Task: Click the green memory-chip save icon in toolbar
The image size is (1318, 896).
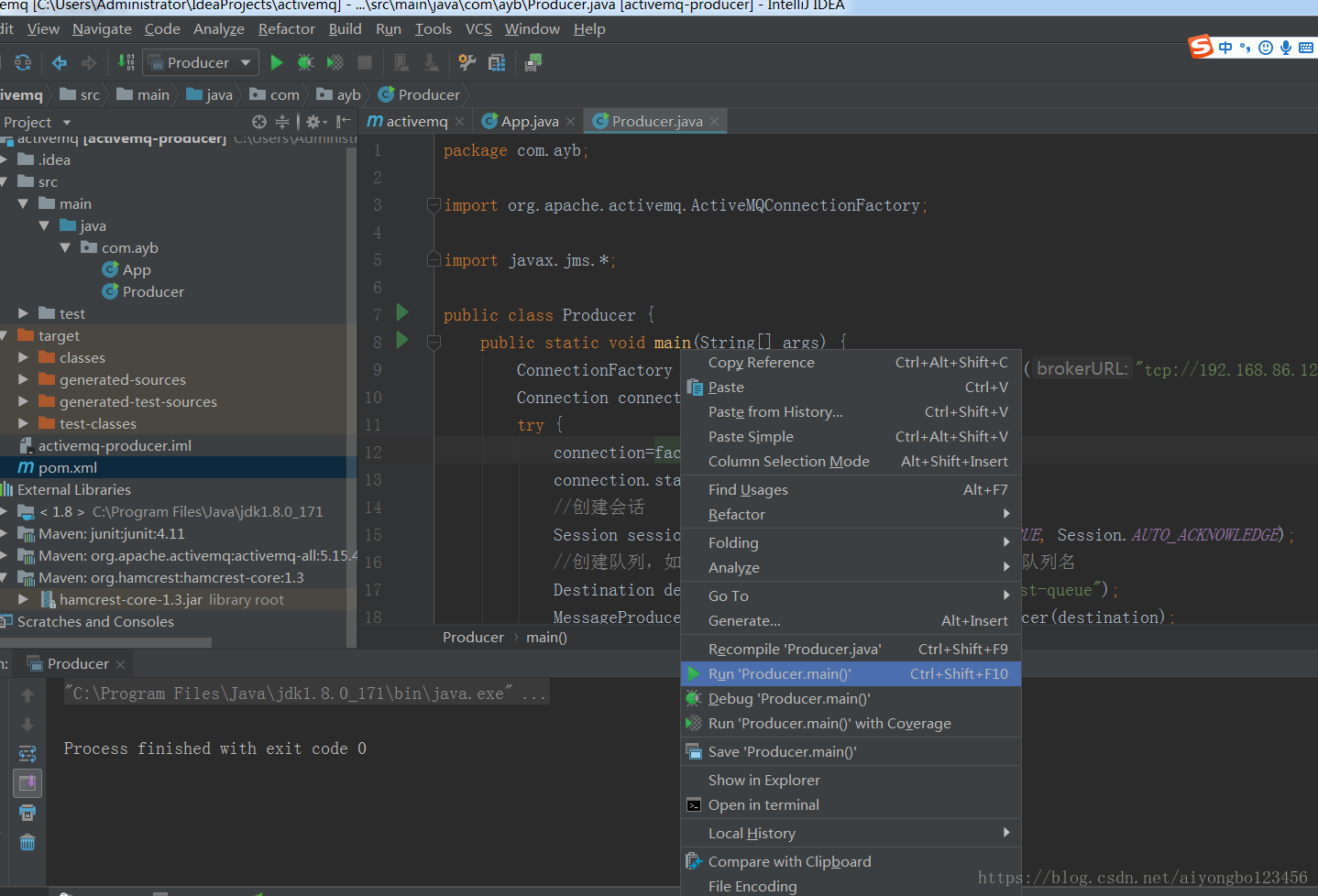Action: pyautogui.click(x=533, y=62)
